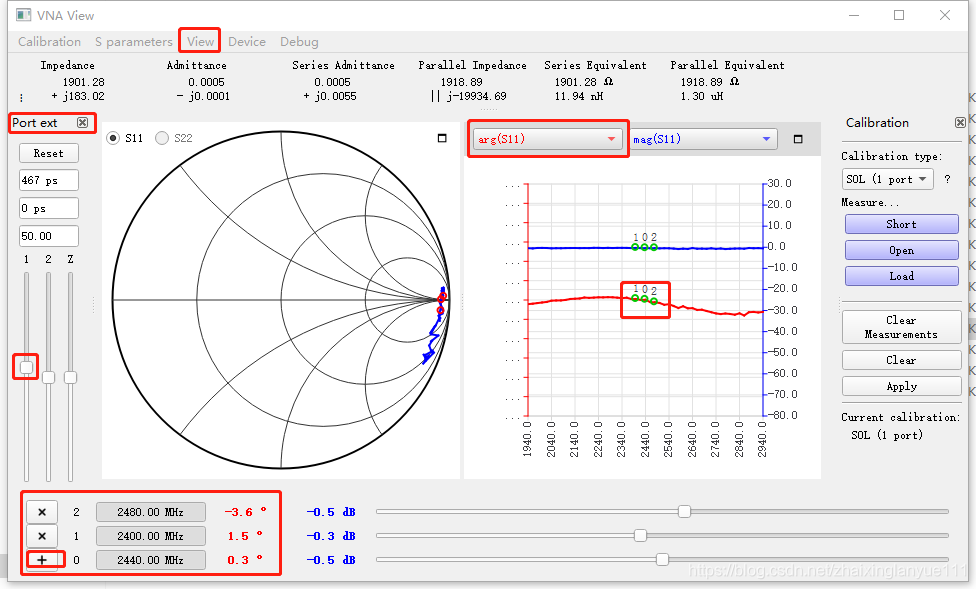976x589 pixels.
Task: Click marker 1 frequency slider handle
Action: 640,535
